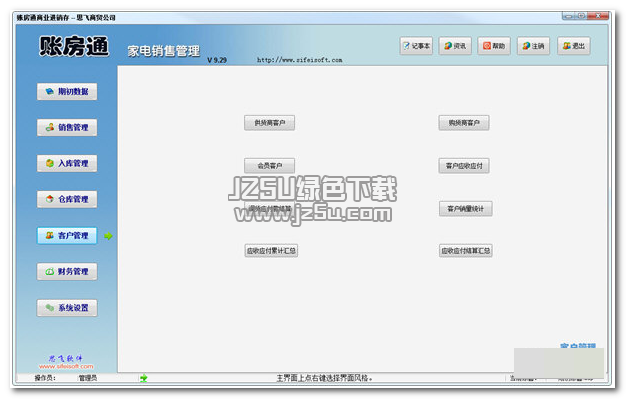This screenshot has width=626, height=399.
Task: Switch to 仓库管理 module
Action: [x=67, y=199]
